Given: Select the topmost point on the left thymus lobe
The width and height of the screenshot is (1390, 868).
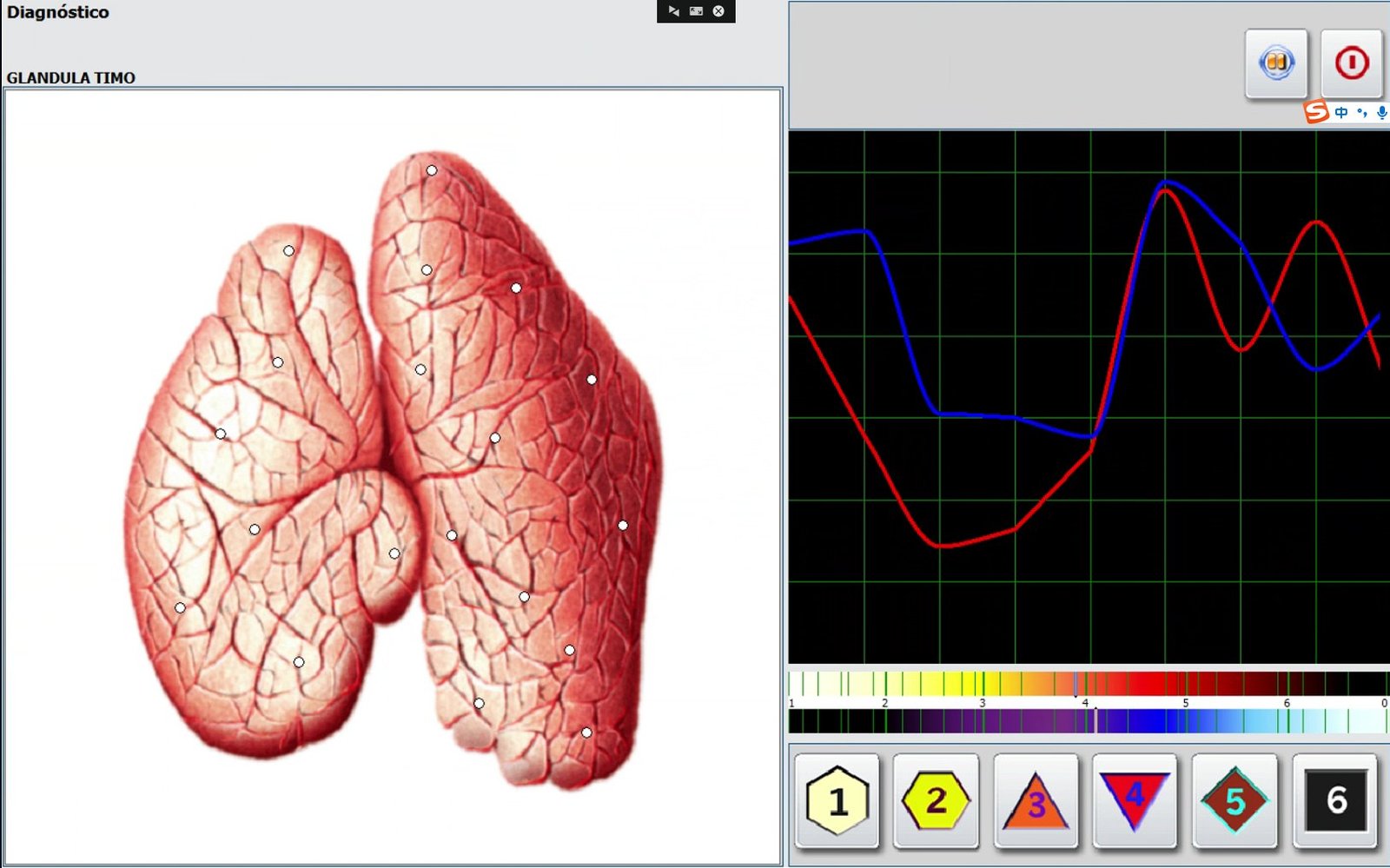Looking at the screenshot, I should 288,251.
